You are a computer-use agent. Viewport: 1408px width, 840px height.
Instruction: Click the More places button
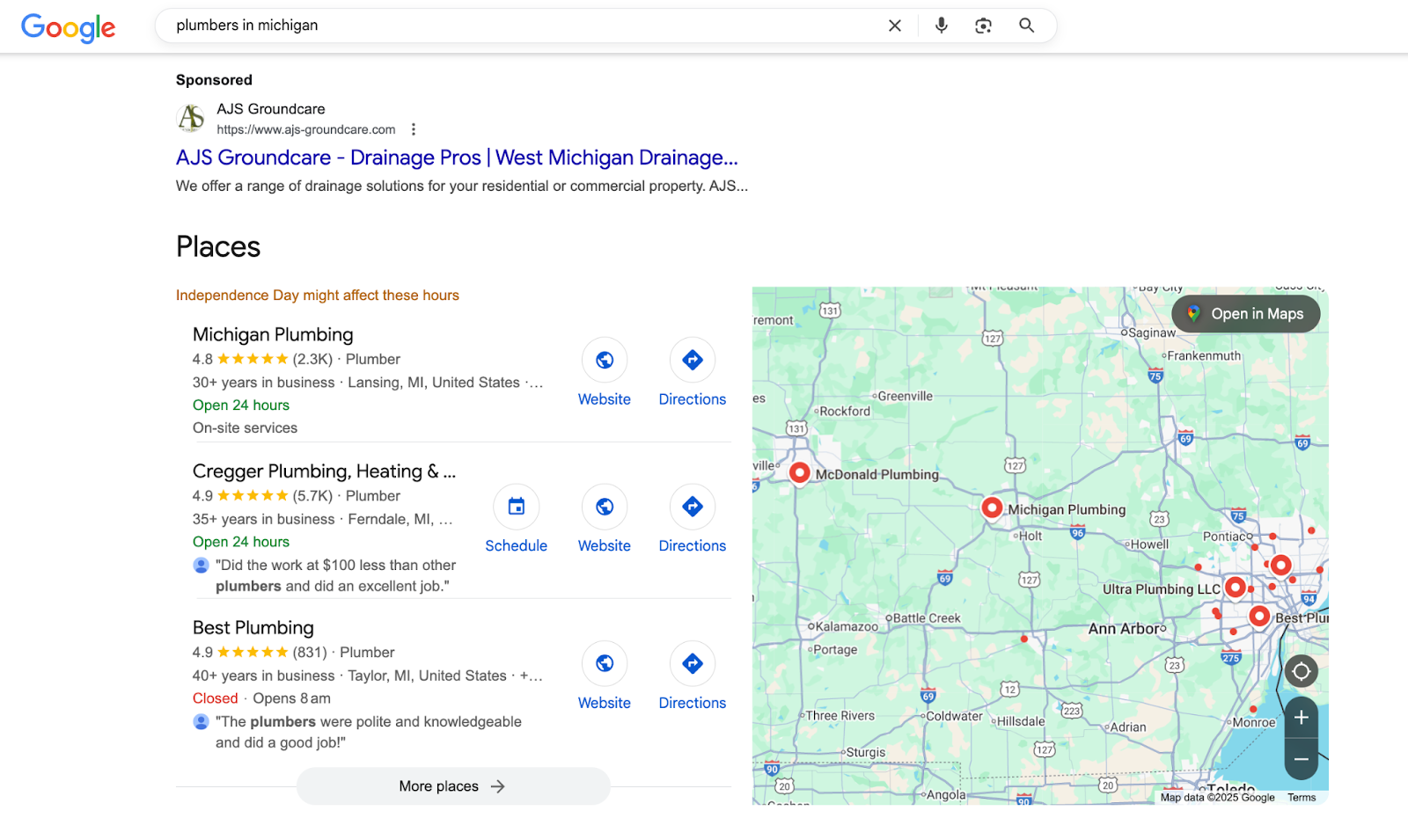pyautogui.click(x=452, y=785)
